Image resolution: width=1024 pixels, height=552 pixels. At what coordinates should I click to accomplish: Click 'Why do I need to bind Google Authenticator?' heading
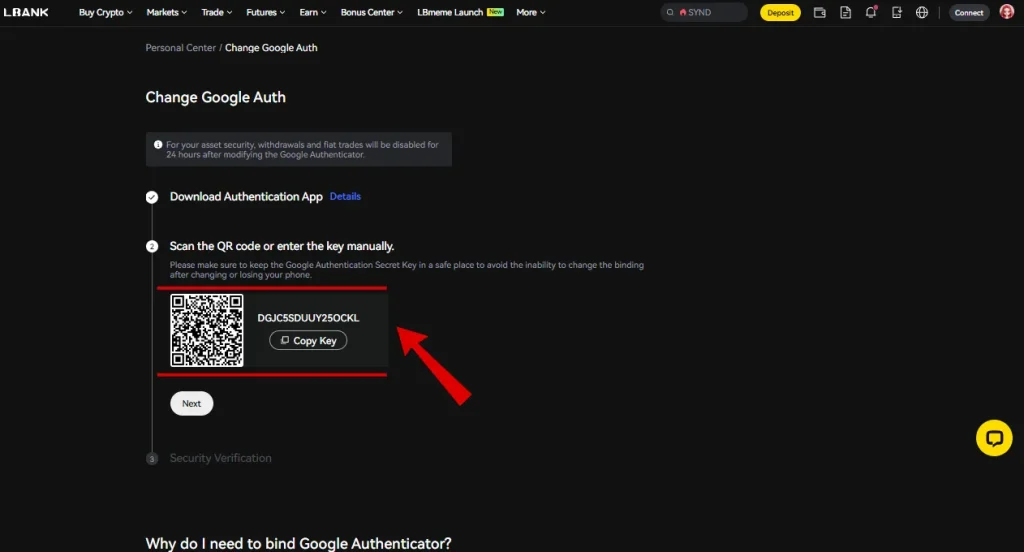[298, 544]
